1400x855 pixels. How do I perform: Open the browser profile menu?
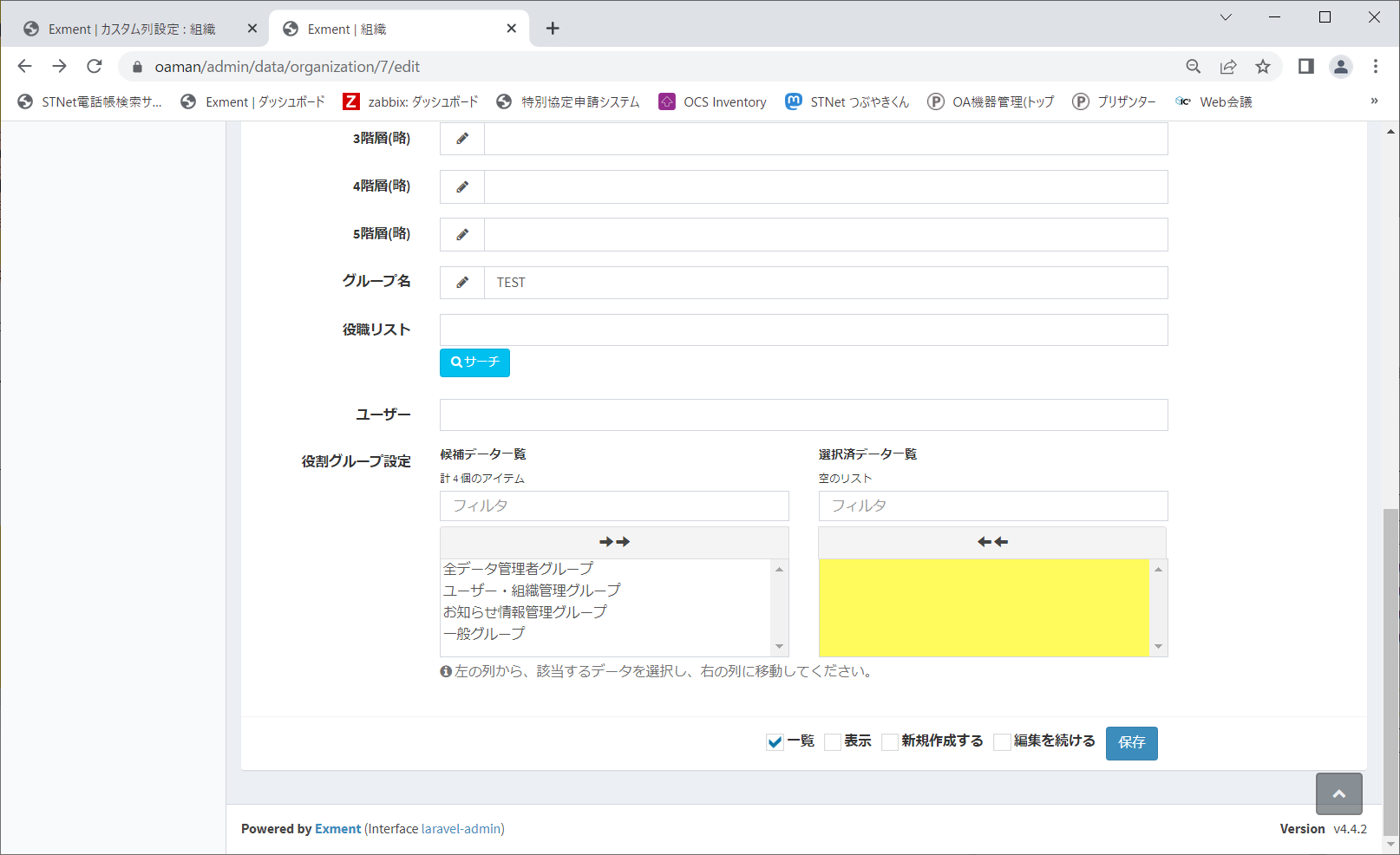point(1341,67)
